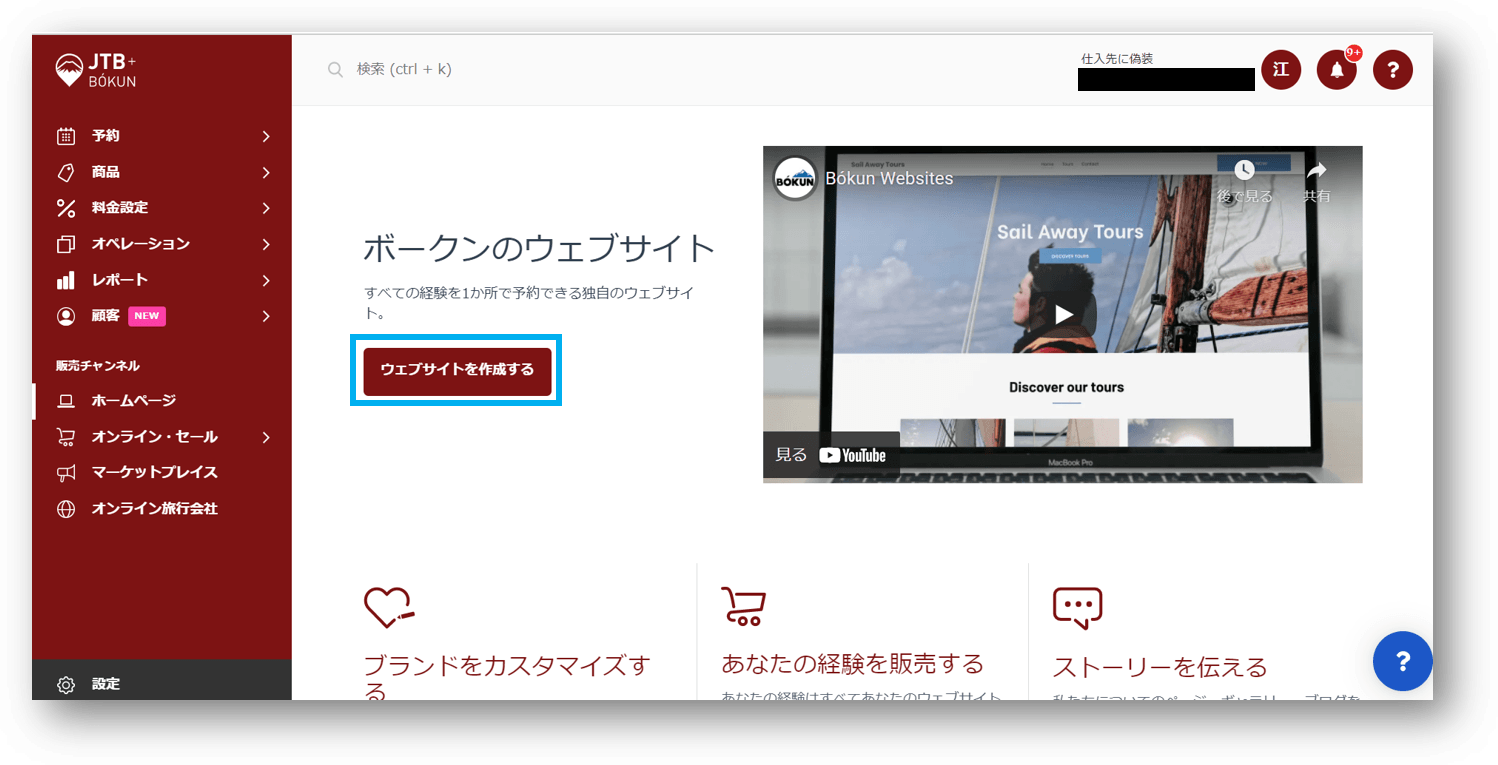
Task: Click the JTB Bókun logo
Action: [x=97, y=70]
